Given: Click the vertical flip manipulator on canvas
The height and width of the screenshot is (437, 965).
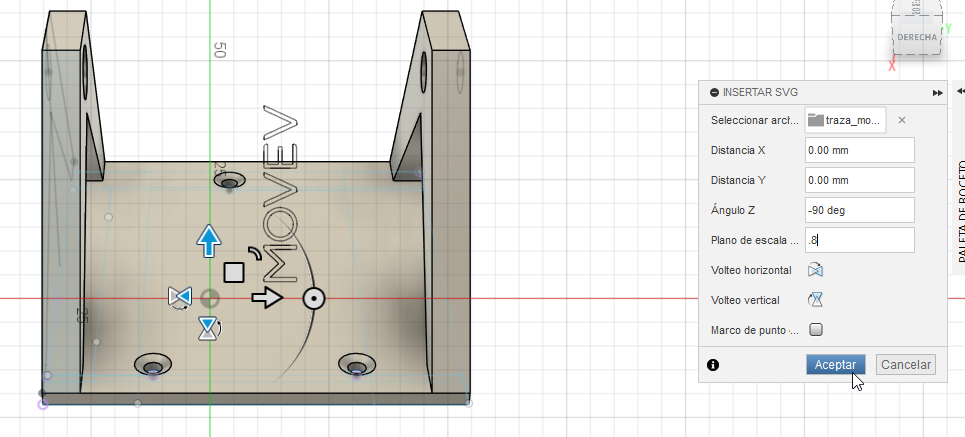Looking at the screenshot, I should tap(208, 326).
